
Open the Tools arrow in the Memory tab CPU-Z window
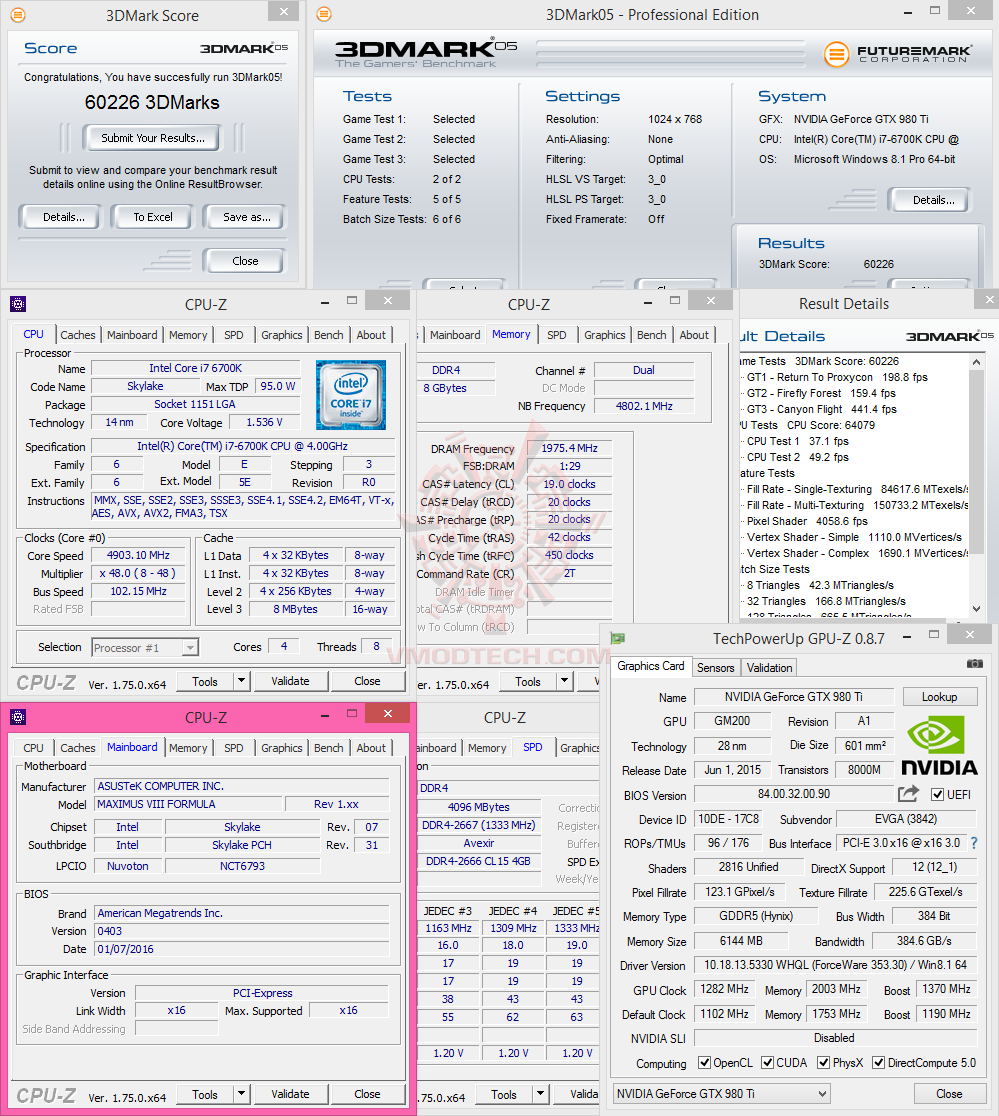tap(565, 681)
